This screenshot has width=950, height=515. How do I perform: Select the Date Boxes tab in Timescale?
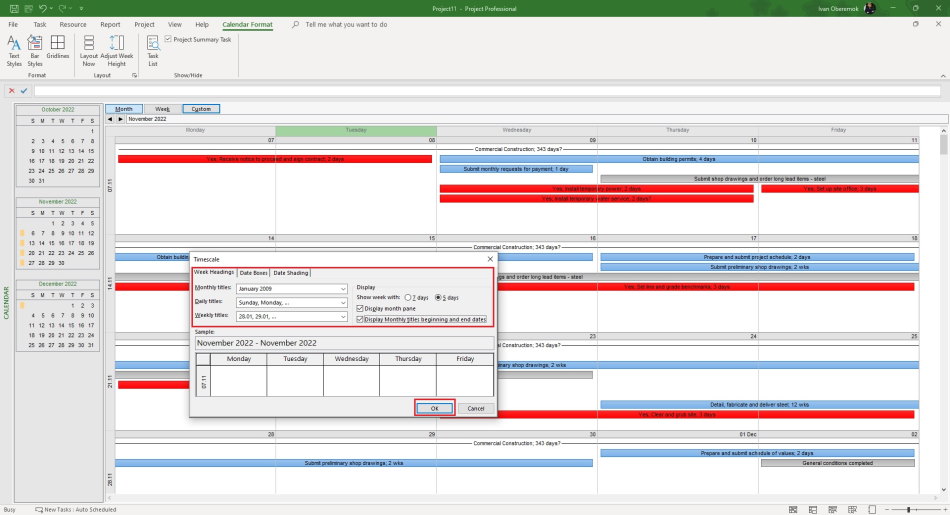pos(253,273)
